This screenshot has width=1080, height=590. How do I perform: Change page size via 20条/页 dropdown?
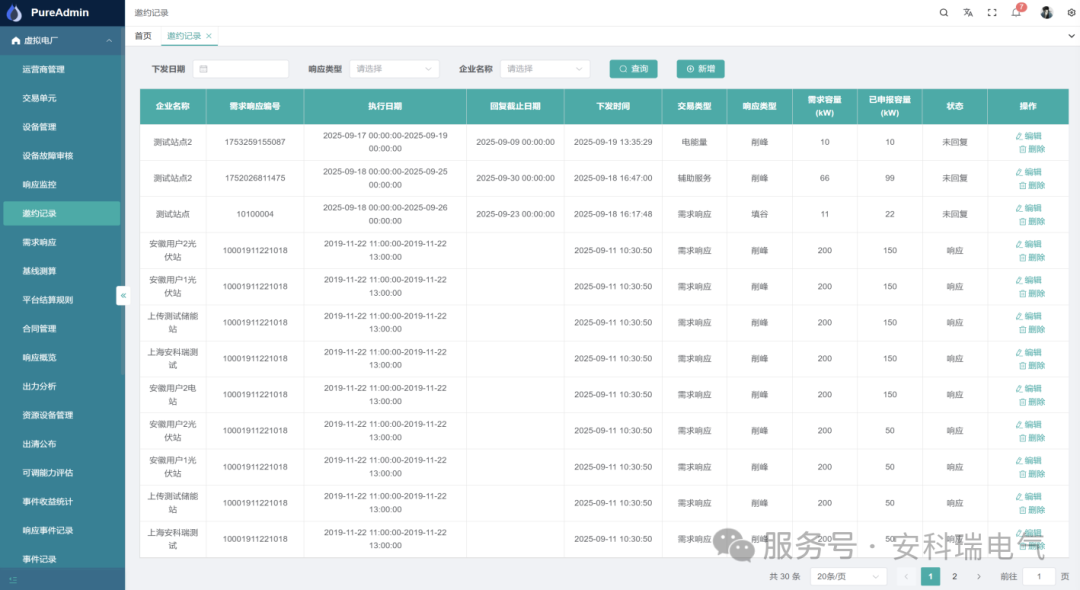[x=848, y=576]
